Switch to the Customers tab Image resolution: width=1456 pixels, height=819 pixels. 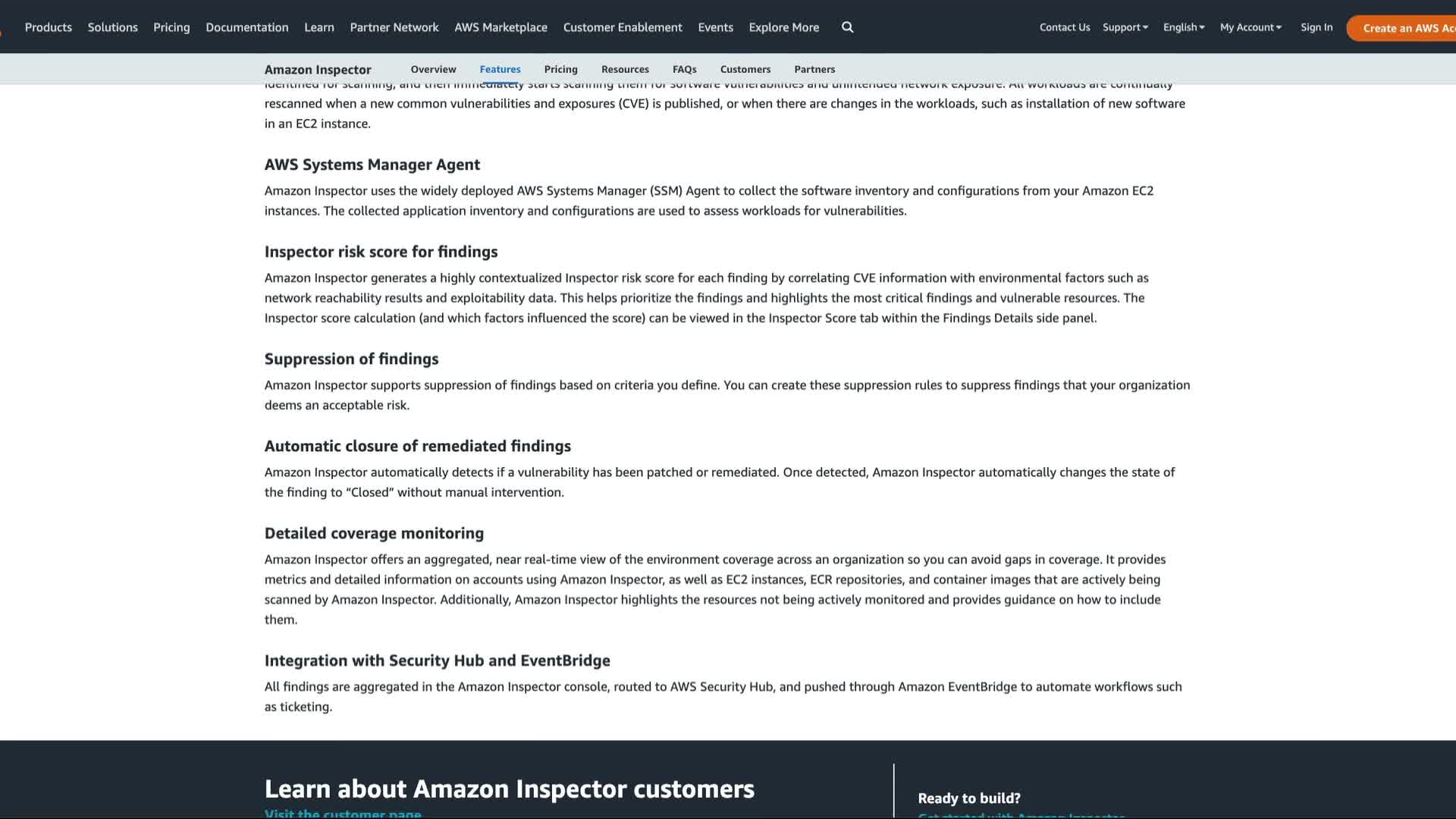coord(745,69)
